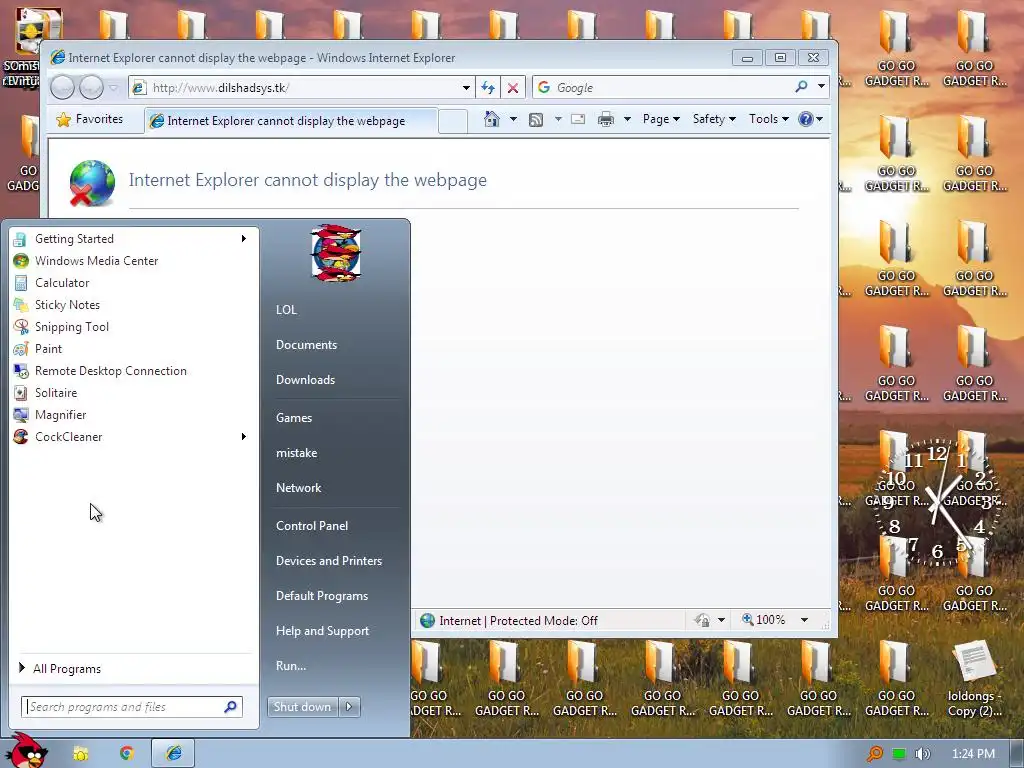Screen dimensions: 1024x768
Task: Click the Refresh icon in IE
Action: coord(488,88)
